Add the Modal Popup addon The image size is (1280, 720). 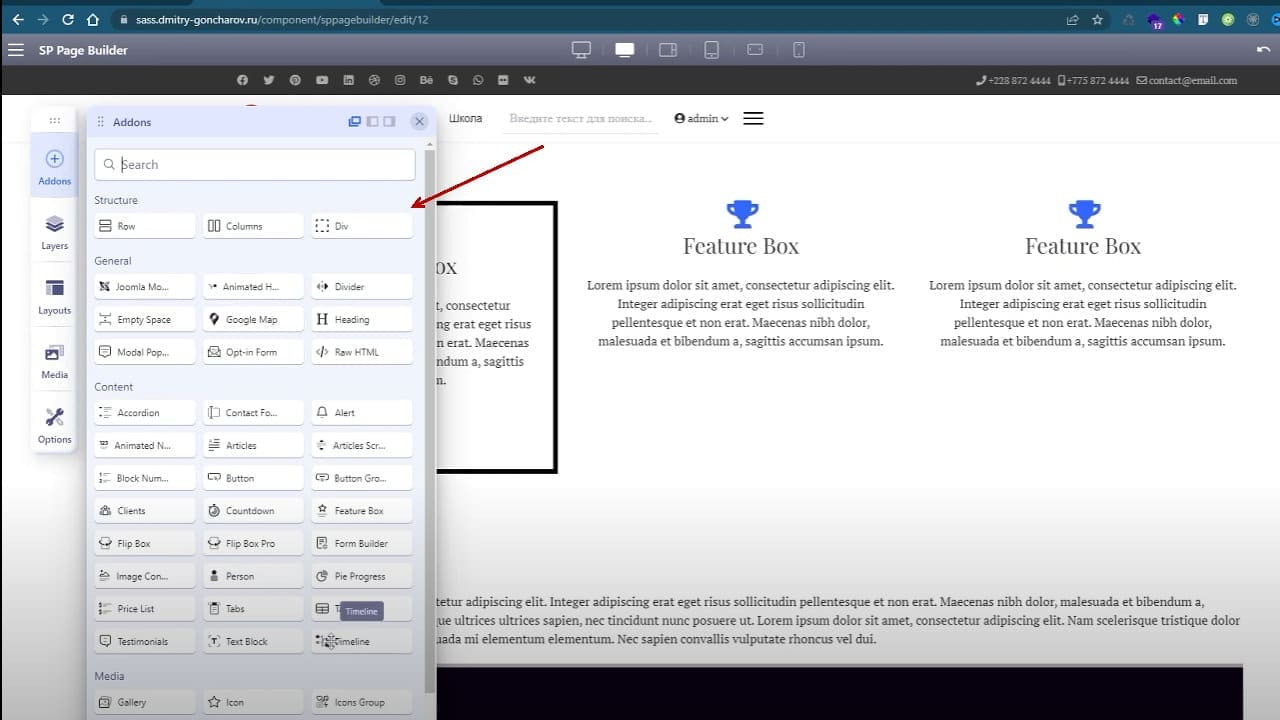click(145, 352)
